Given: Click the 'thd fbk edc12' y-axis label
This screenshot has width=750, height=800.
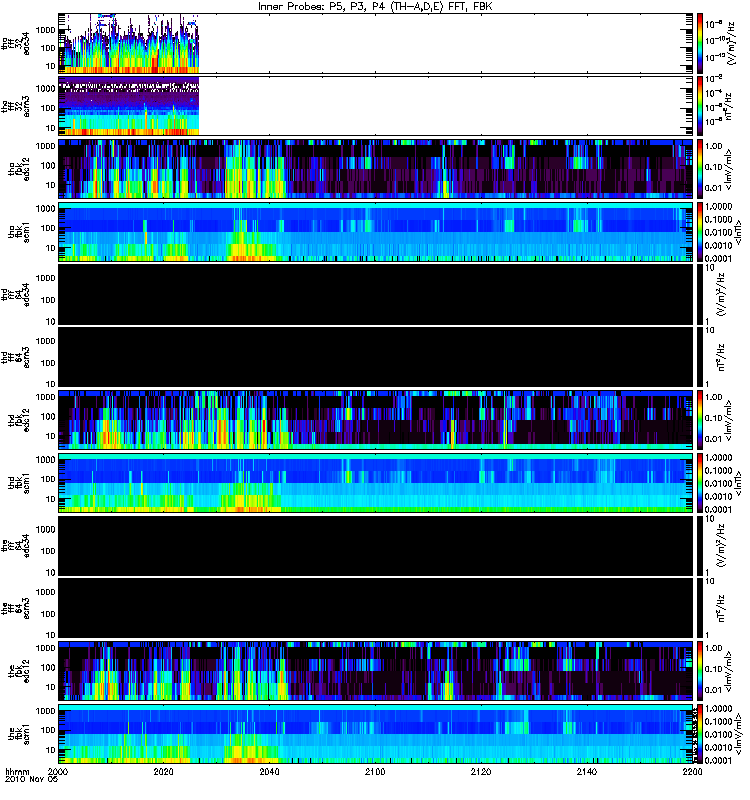Looking at the screenshot, I should 19,420.
